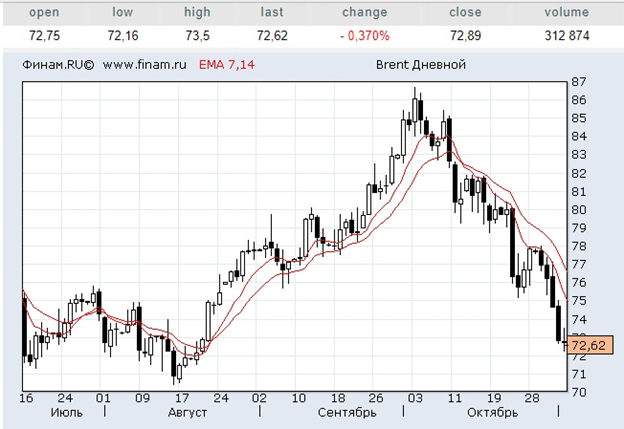Screen dimensions: 624x429
Task: Click the 'high' column header
Action: 197,12
